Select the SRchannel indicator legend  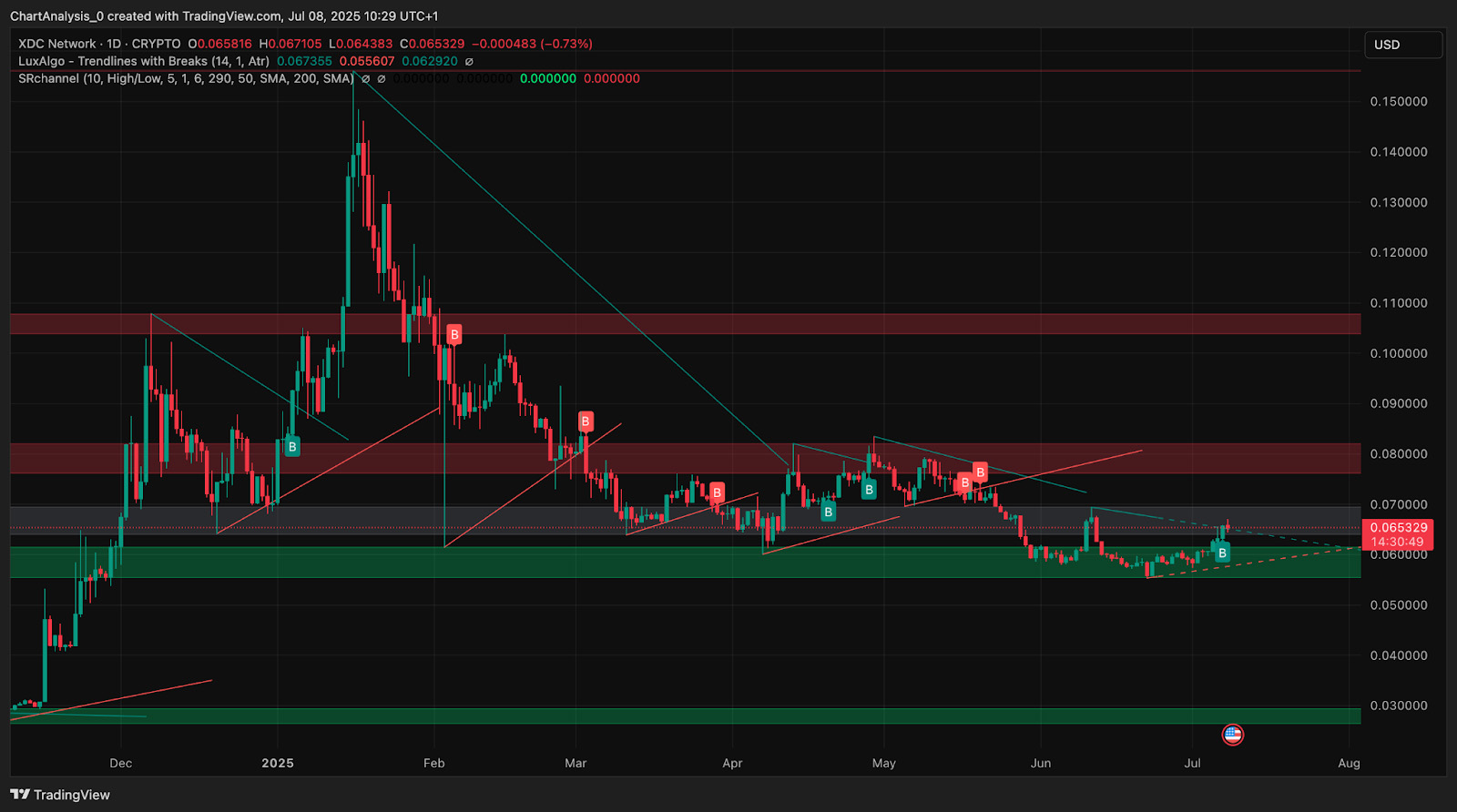tap(186, 78)
